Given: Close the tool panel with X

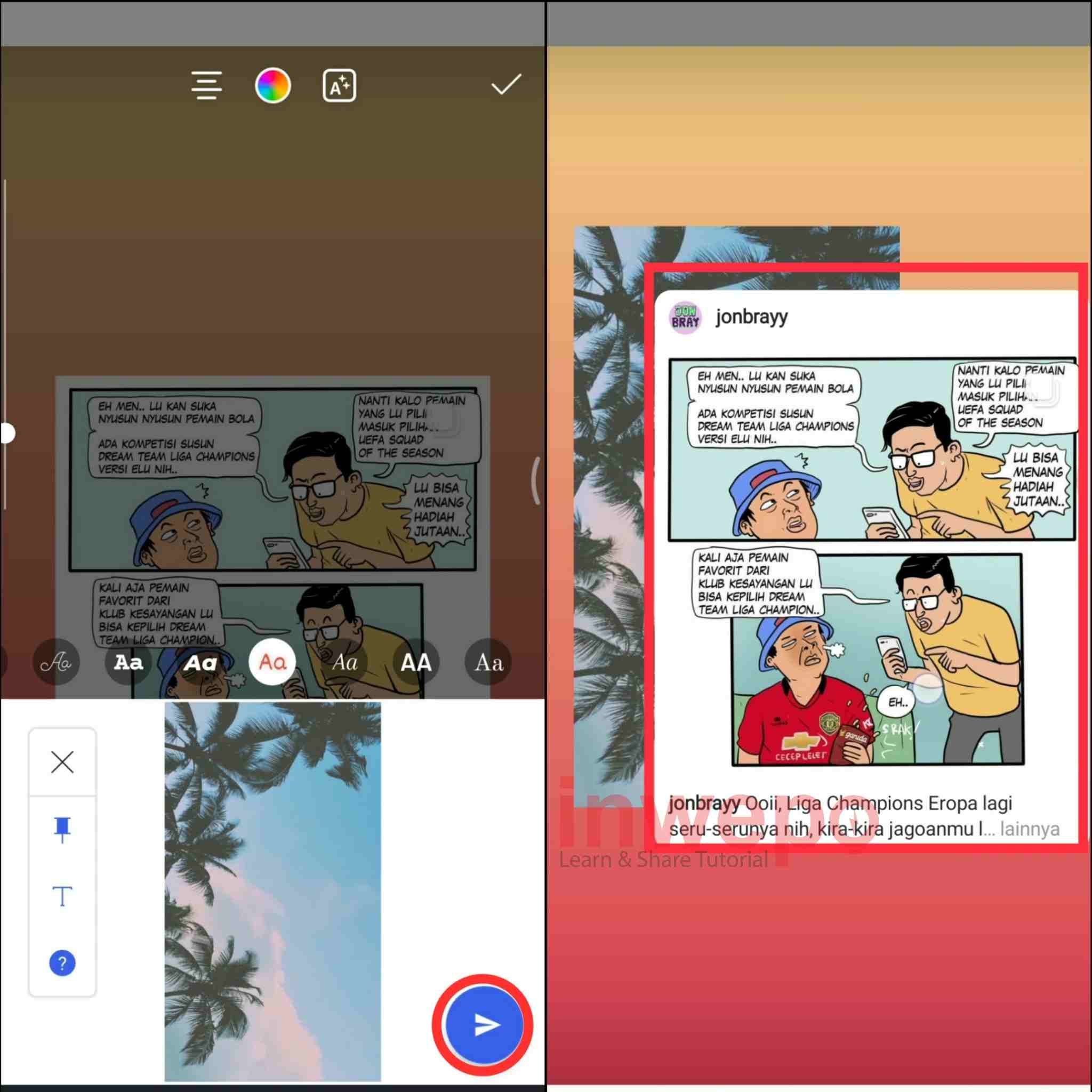Looking at the screenshot, I should (x=62, y=762).
